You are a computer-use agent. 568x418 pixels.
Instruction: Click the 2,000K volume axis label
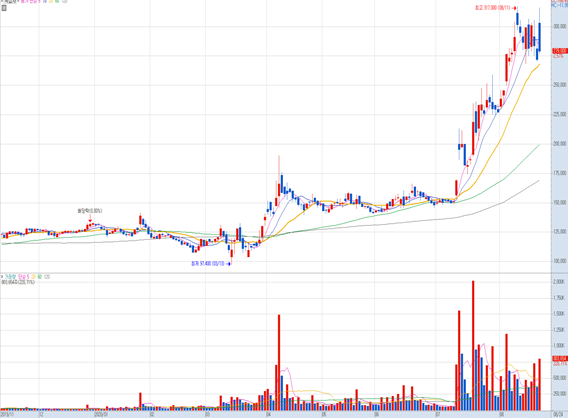[x=559, y=282]
